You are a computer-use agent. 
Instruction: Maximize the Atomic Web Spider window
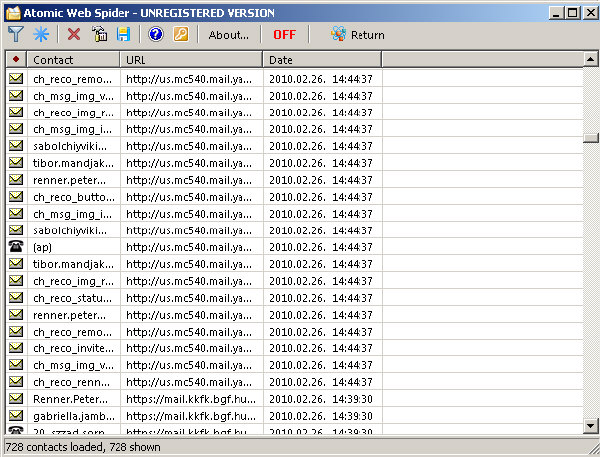click(x=573, y=13)
